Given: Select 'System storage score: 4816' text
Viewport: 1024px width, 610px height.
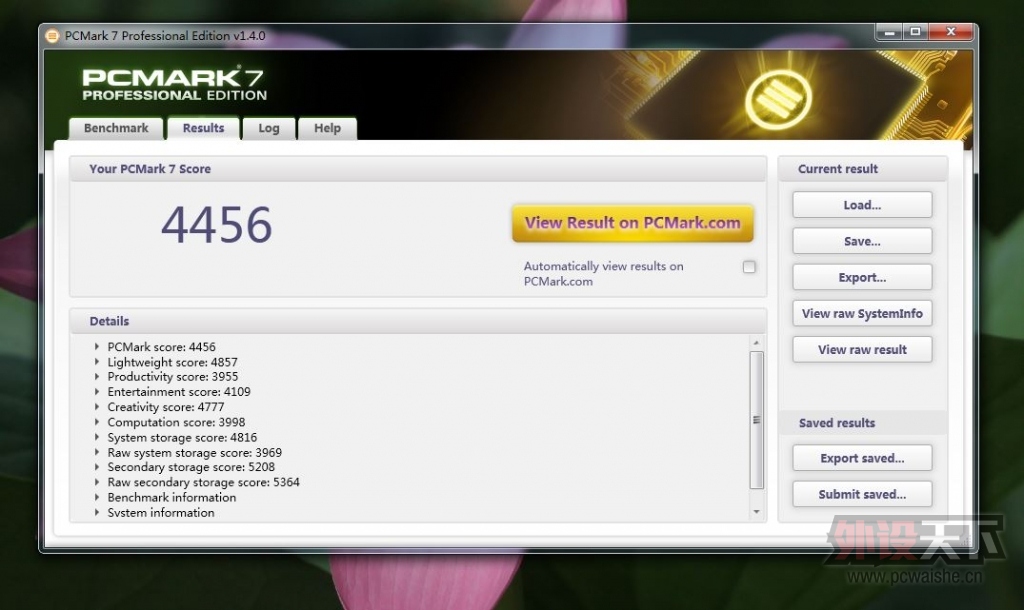Looking at the screenshot, I should 182,437.
